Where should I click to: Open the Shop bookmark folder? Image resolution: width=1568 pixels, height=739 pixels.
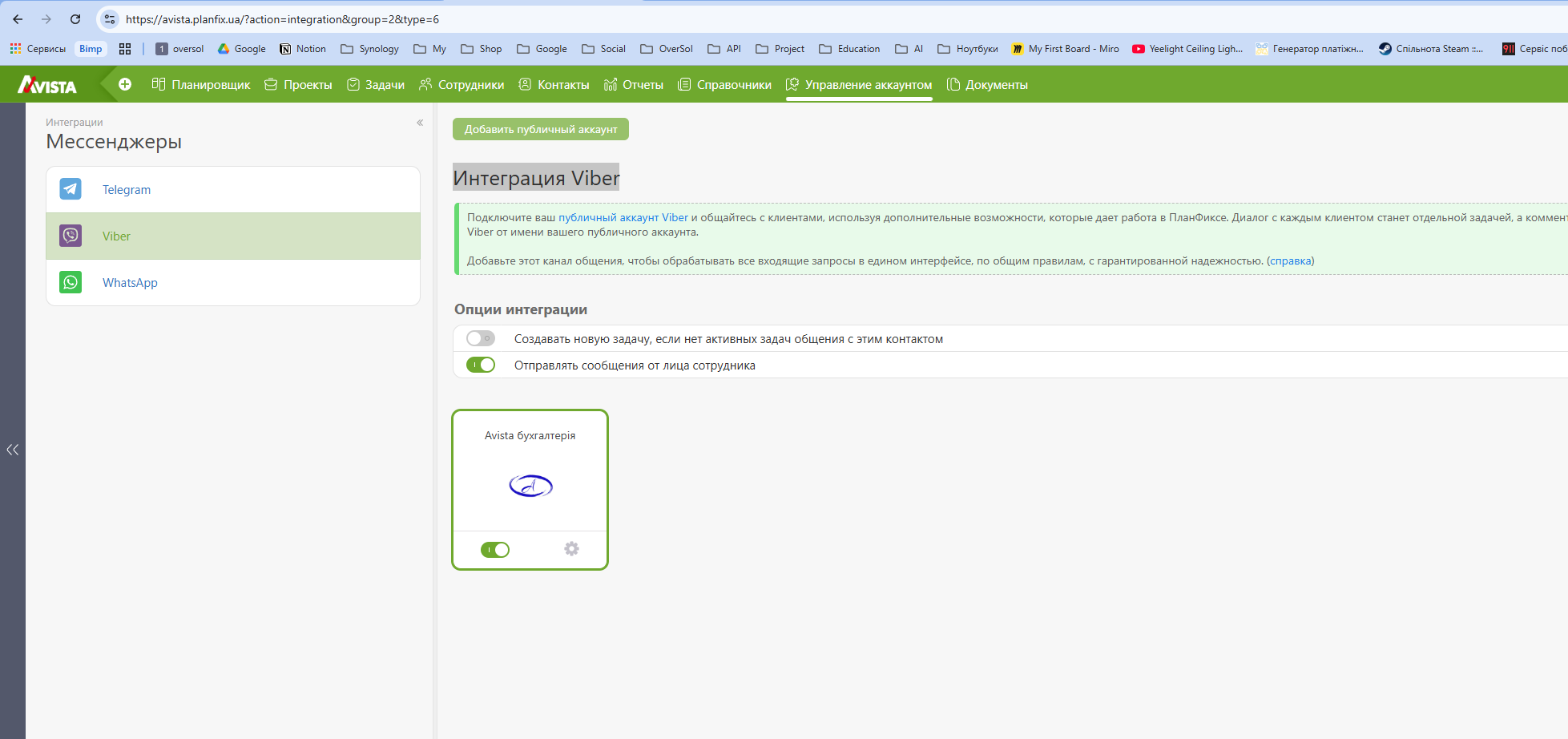pos(482,49)
